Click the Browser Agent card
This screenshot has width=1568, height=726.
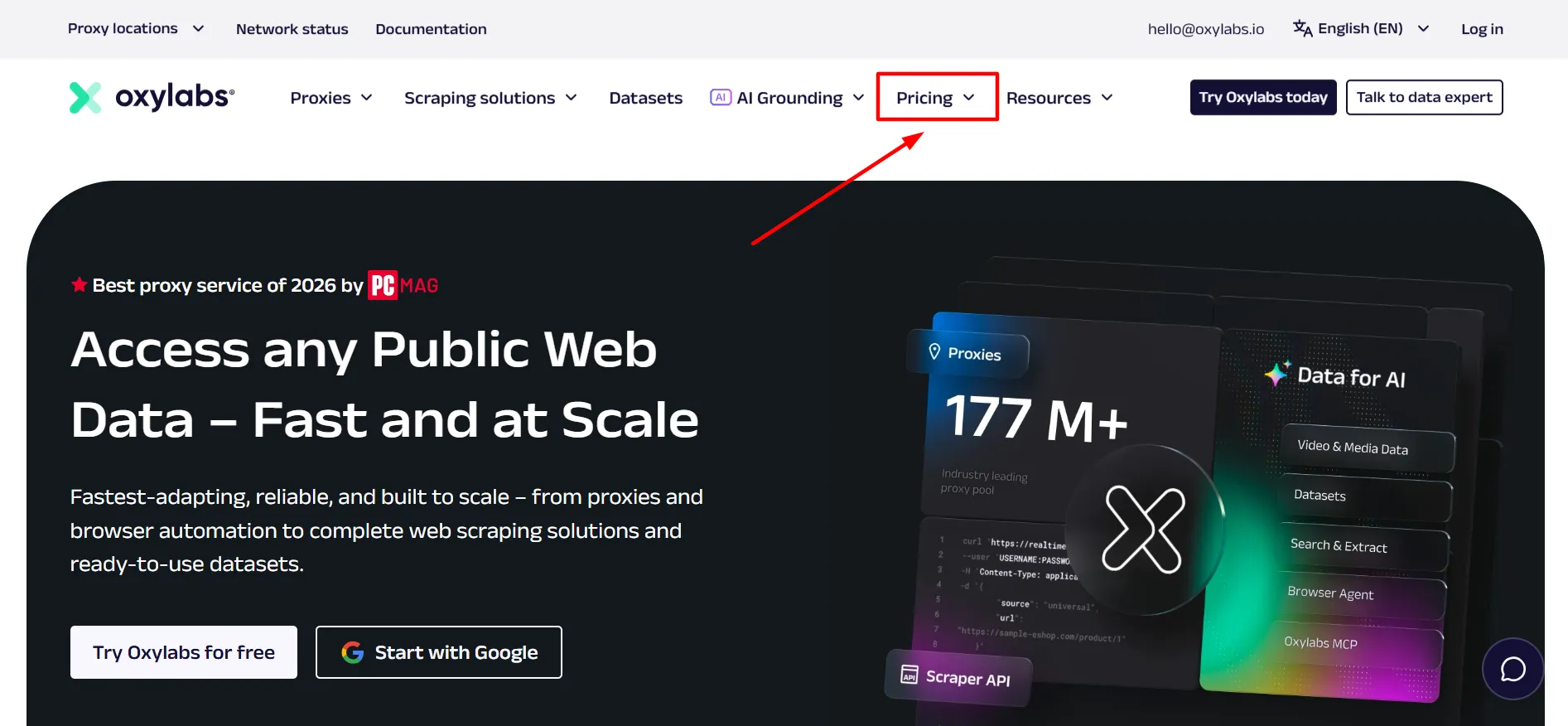click(x=1360, y=594)
